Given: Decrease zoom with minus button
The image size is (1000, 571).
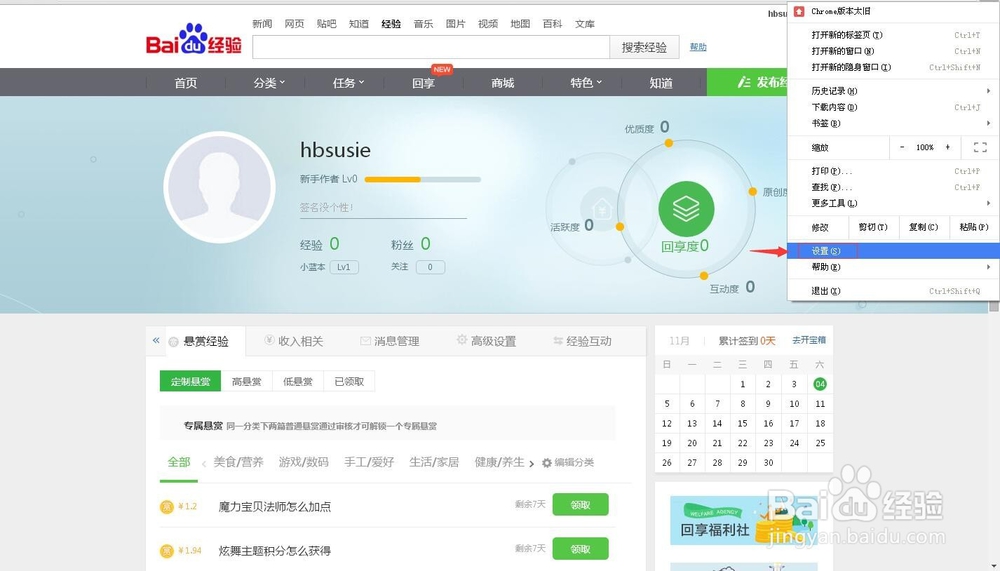Looking at the screenshot, I should click(x=902, y=147).
